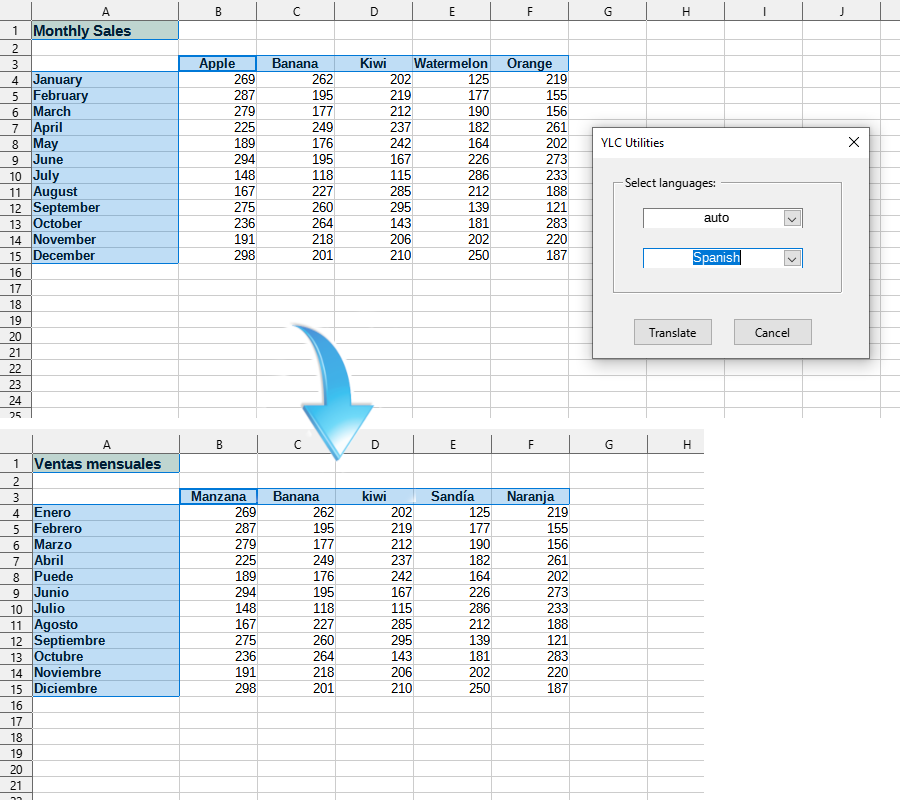Click the 'Naranja' column heading cell
900x800 pixels.
click(x=530, y=497)
